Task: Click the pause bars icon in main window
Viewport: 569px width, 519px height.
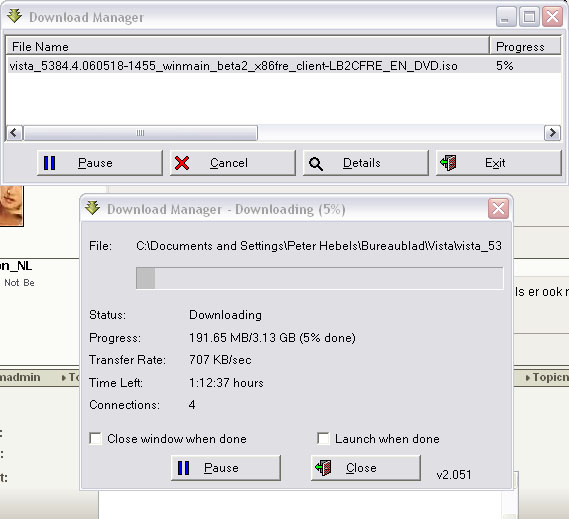Action: pos(49,163)
